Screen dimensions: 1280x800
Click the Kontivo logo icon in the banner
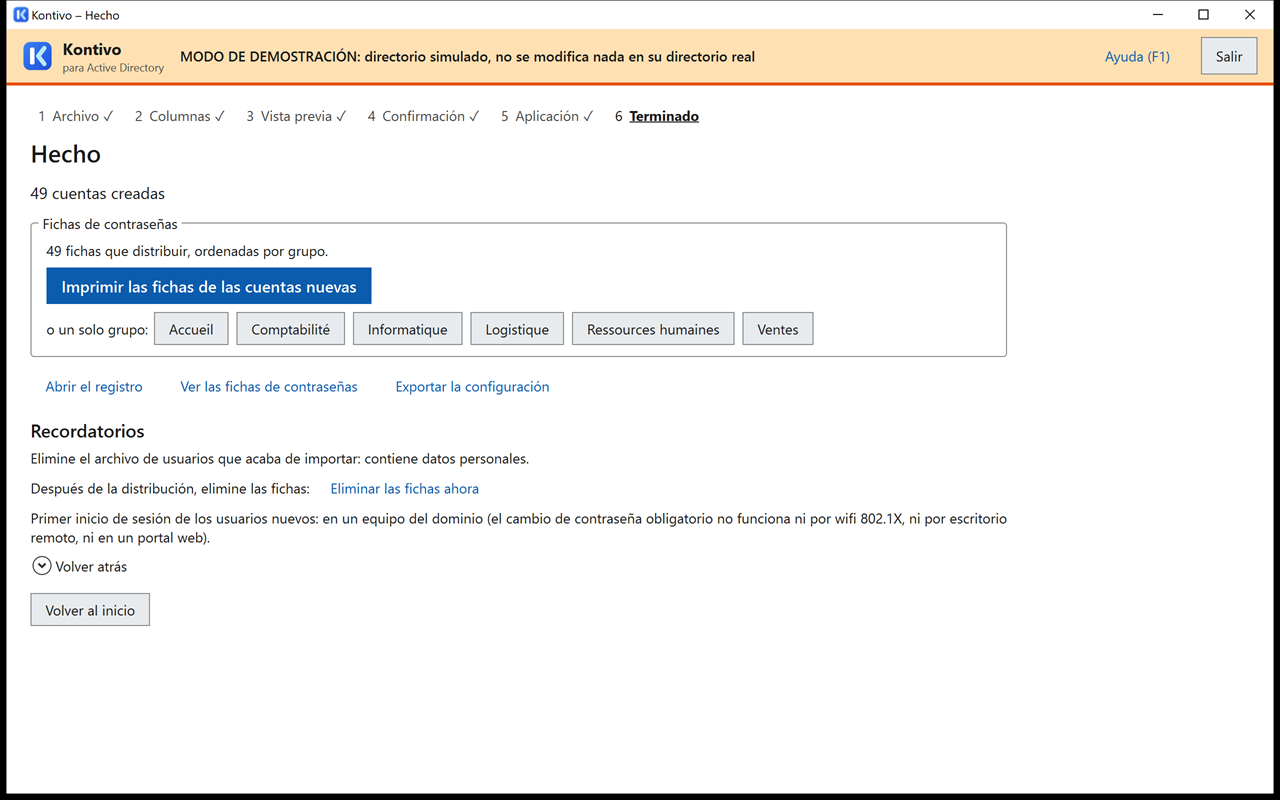coord(37,56)
